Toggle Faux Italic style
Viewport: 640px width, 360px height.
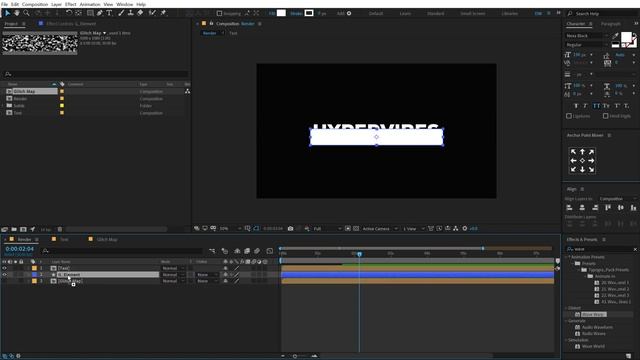coord(586,106)
